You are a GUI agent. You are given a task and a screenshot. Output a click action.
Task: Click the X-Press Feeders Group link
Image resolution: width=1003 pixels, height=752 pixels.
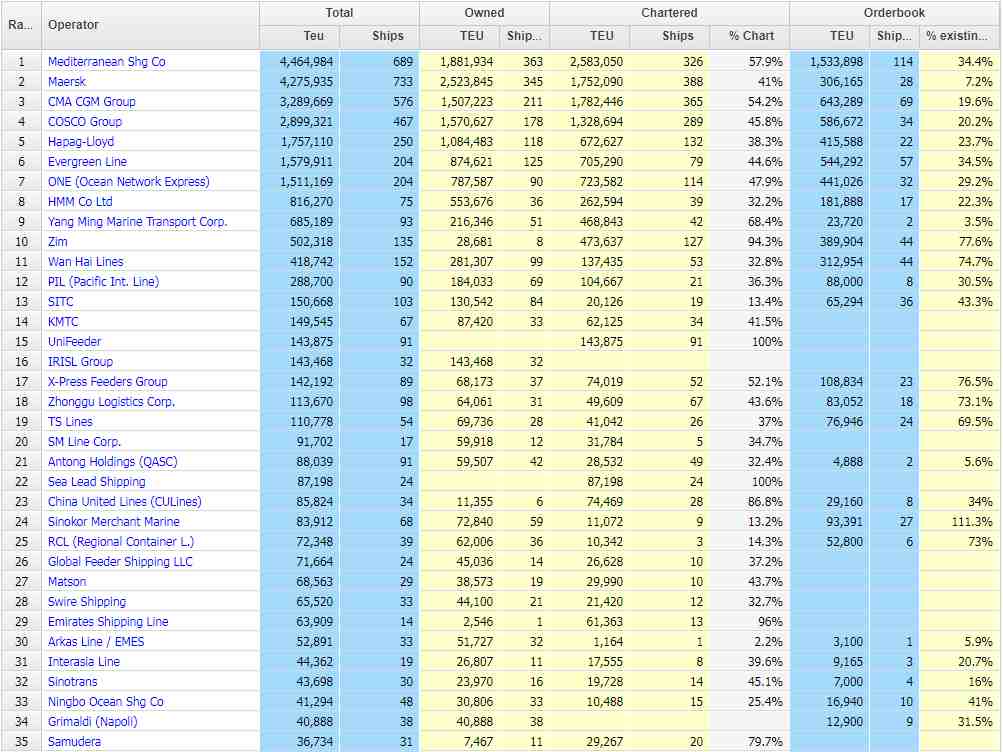coord(107,381)
